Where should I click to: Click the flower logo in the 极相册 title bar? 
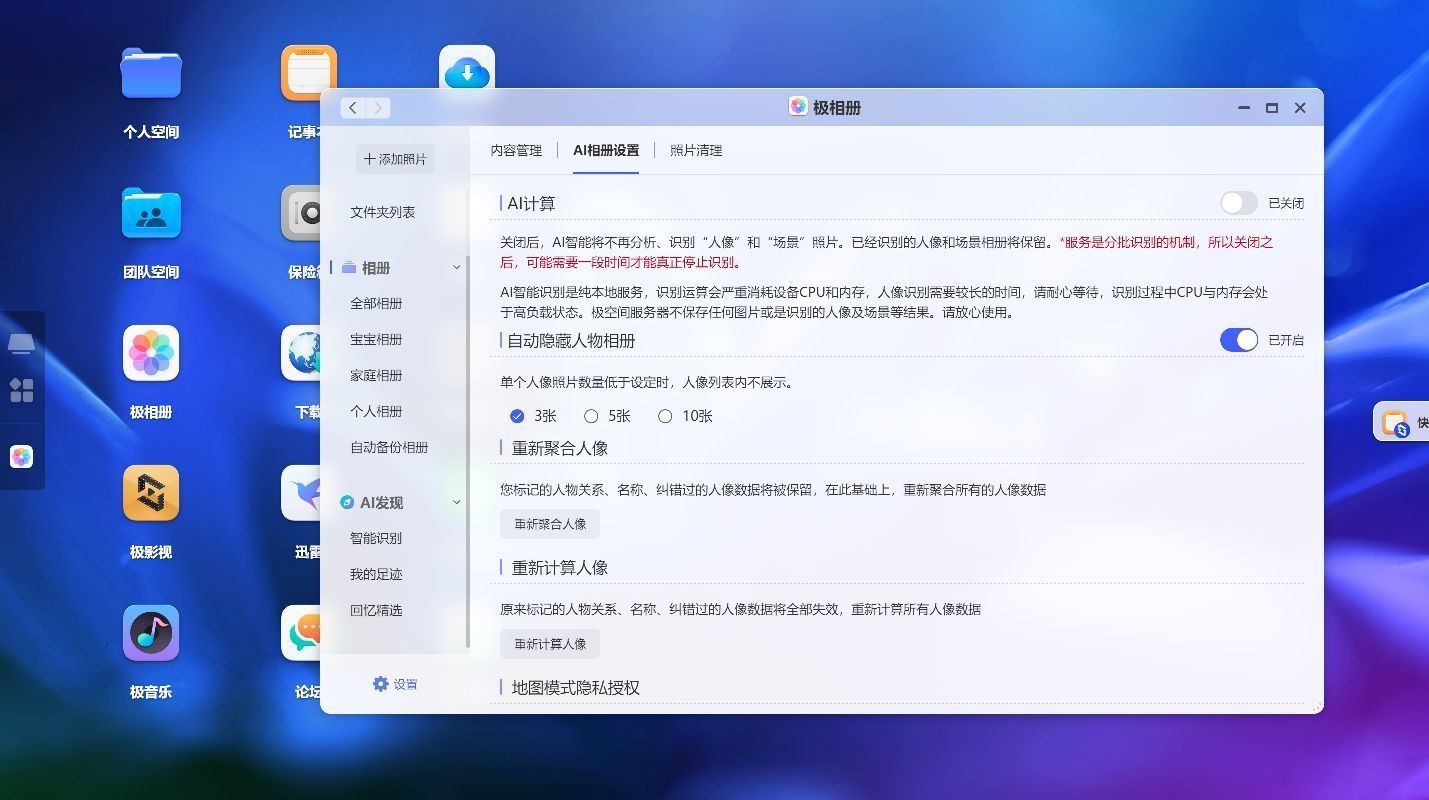[x=798, y=106]
